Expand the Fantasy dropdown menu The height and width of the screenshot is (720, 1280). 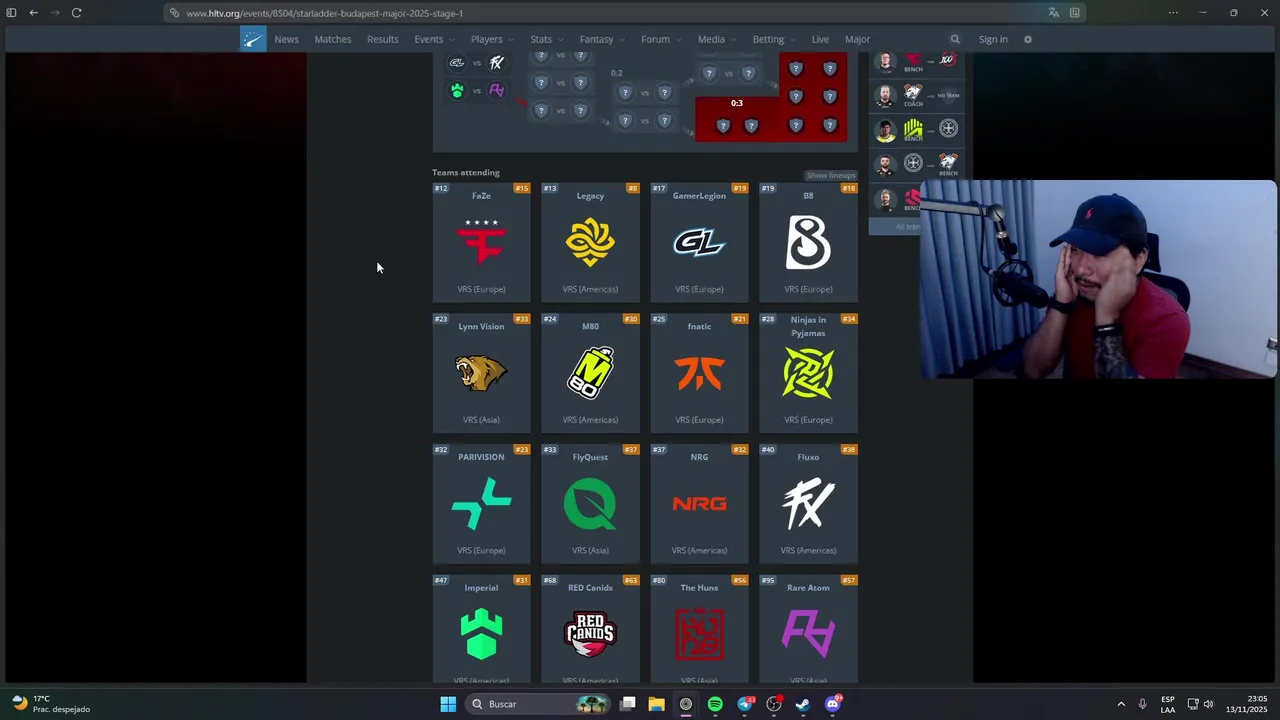coord(602,39)
